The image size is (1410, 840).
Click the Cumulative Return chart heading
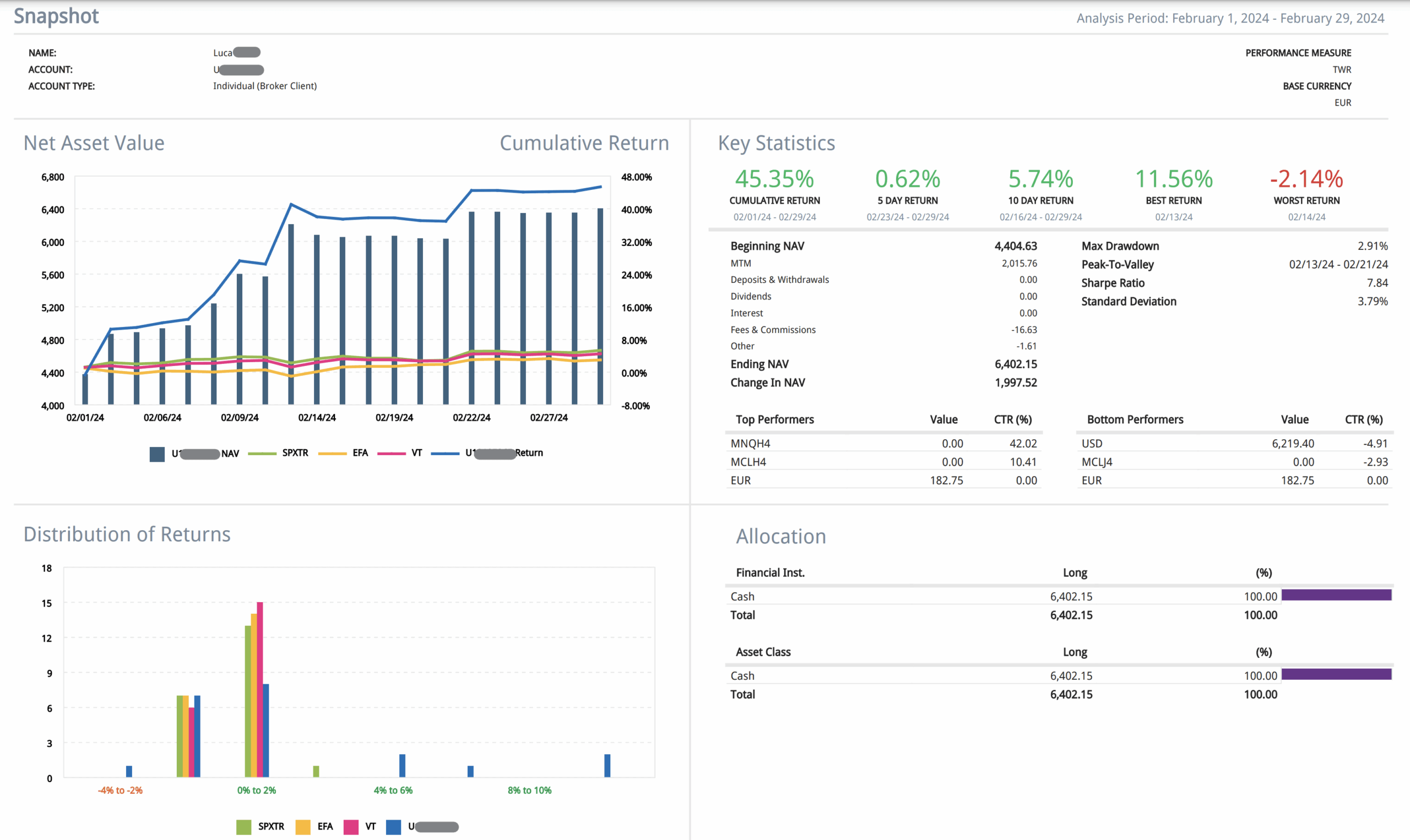coord(584,143)
